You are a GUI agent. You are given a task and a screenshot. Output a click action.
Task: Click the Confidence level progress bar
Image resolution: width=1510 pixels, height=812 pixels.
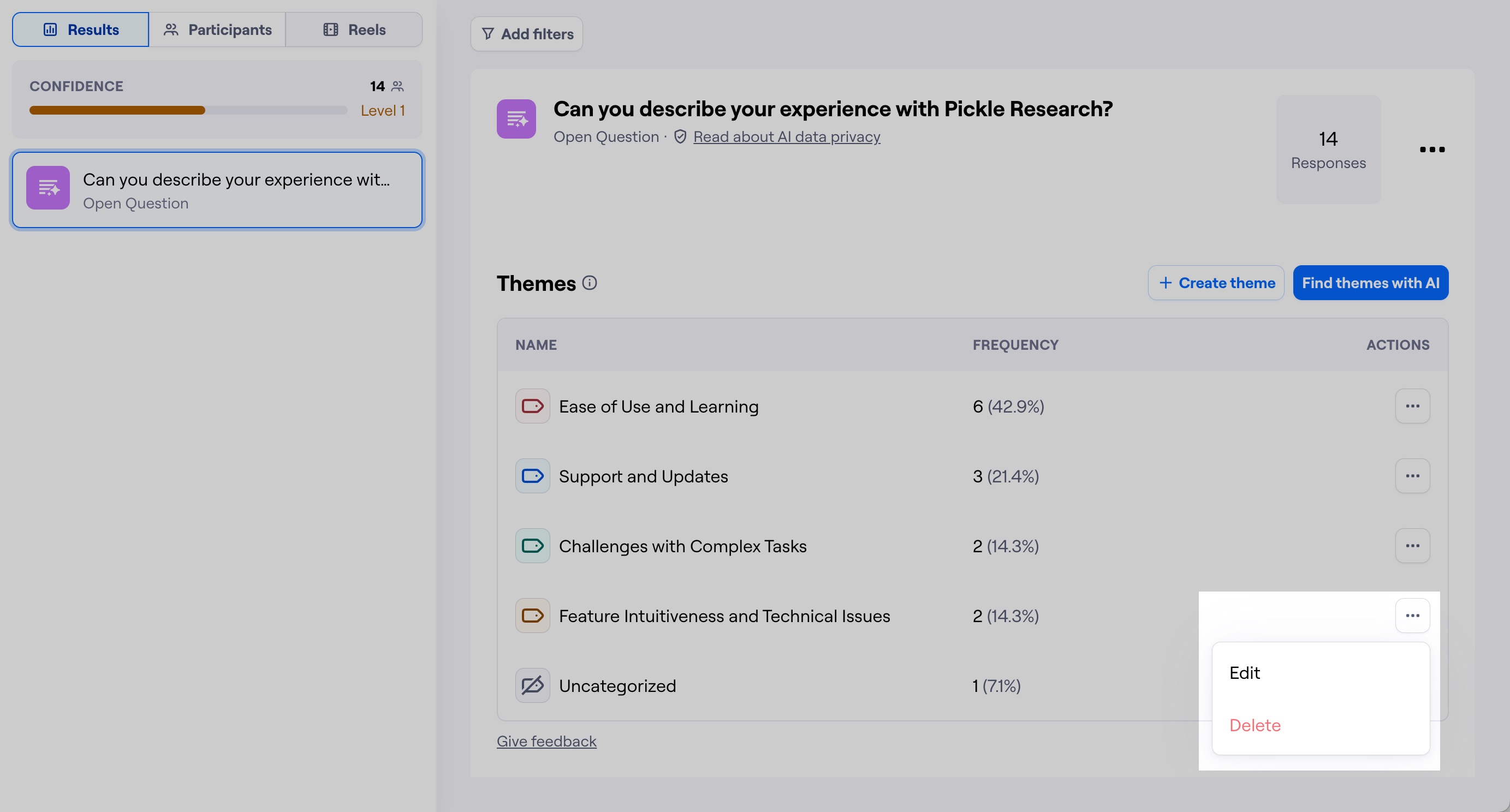(188, 110)
